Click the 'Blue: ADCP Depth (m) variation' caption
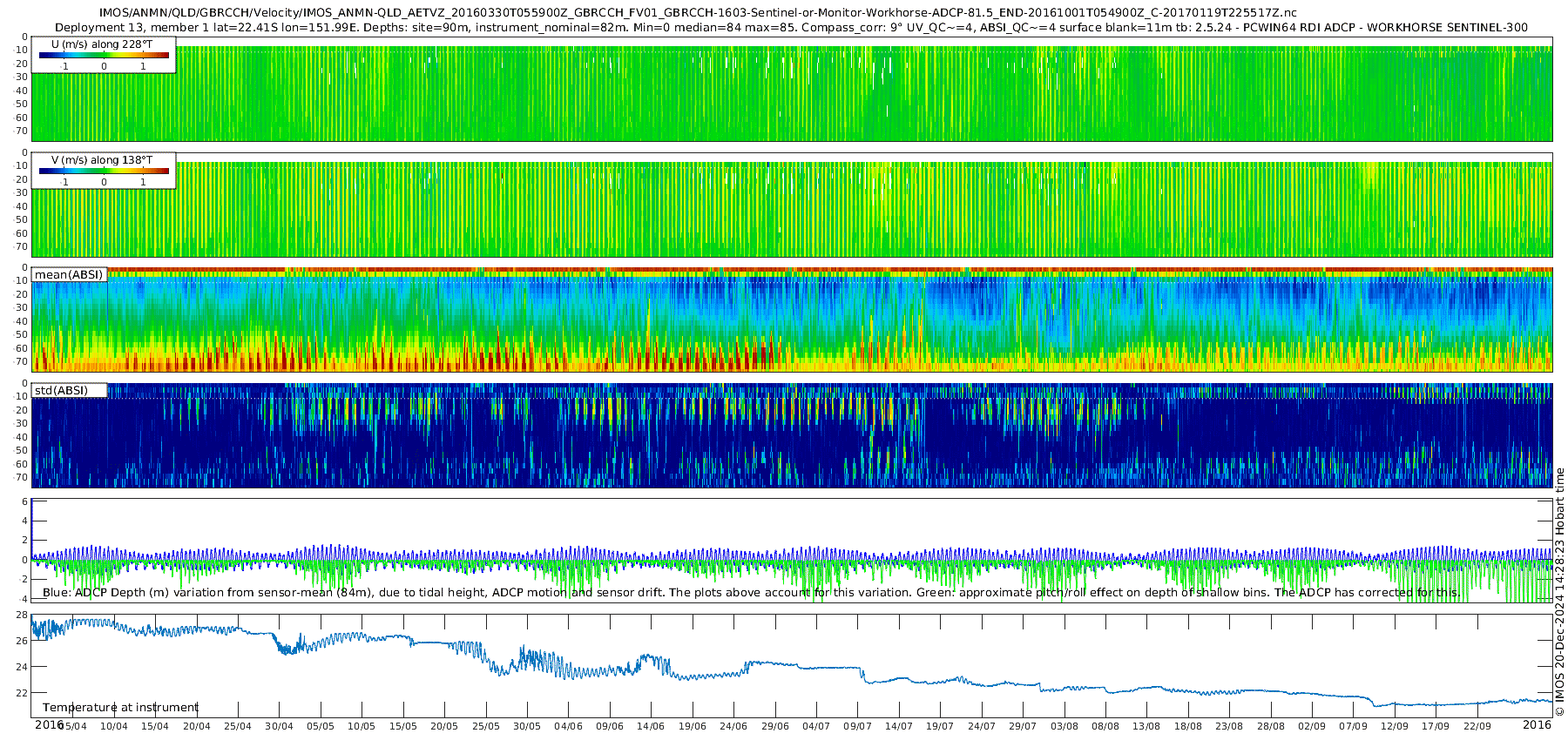Image resolution: width=1568 pixels, height=740 pixels. click(751, 593)
